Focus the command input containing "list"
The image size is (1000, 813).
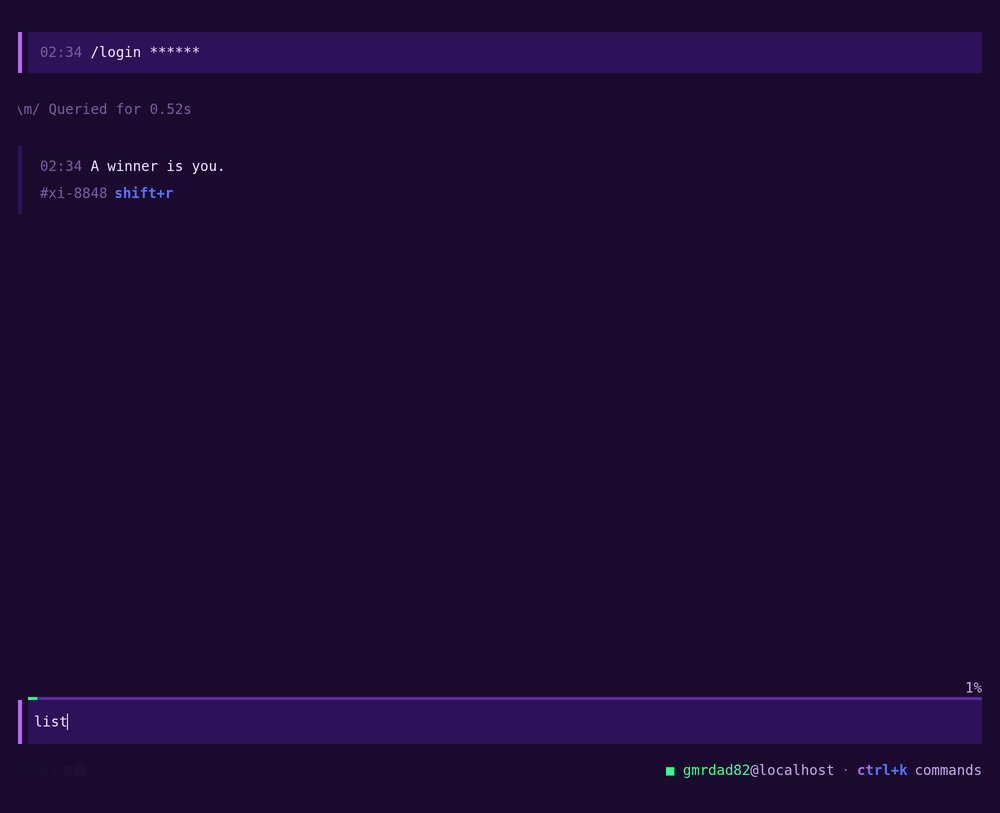(504, 722)
